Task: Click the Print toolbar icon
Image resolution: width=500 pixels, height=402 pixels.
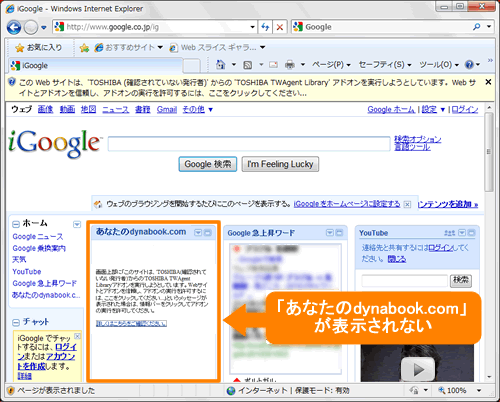Action: point(290,65)
